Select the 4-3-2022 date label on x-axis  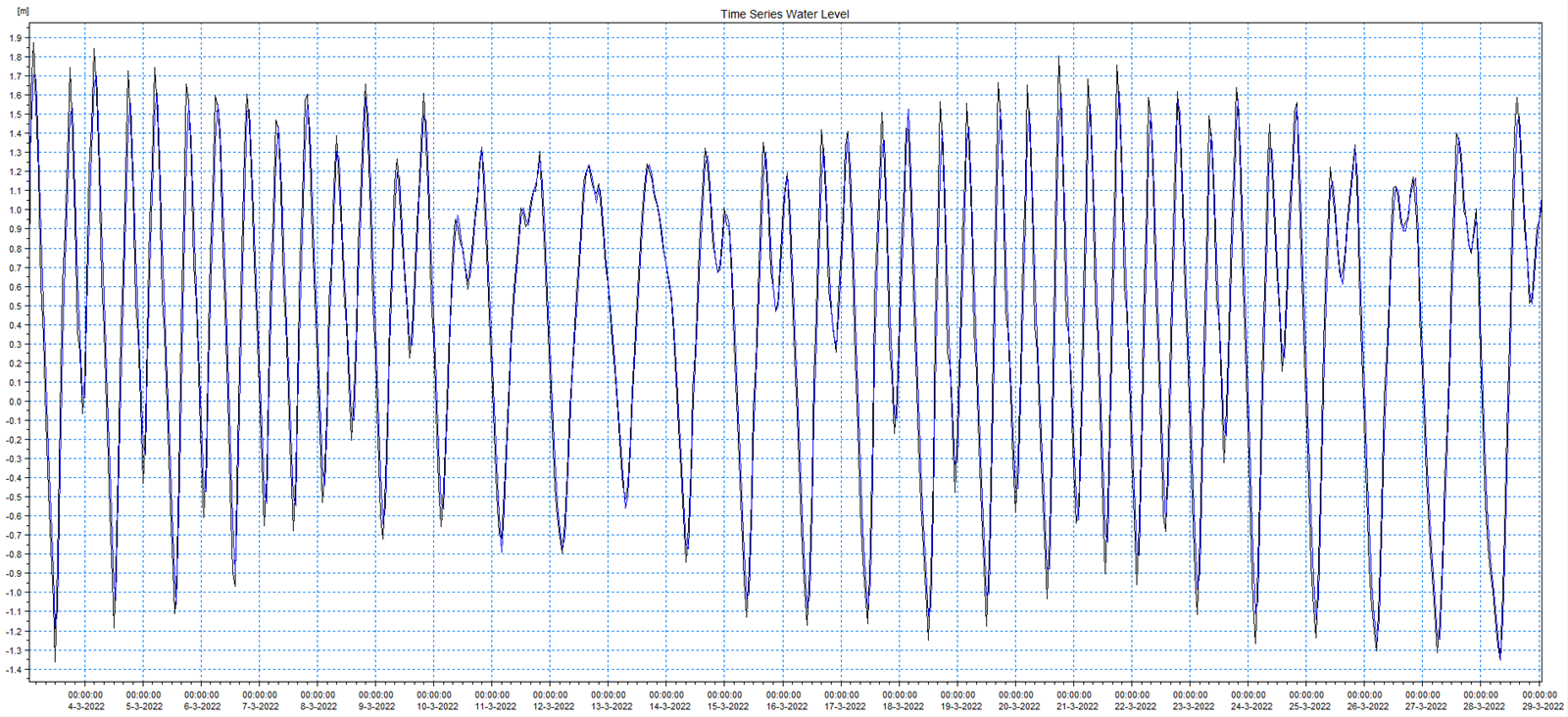click(x=86, y=706)
